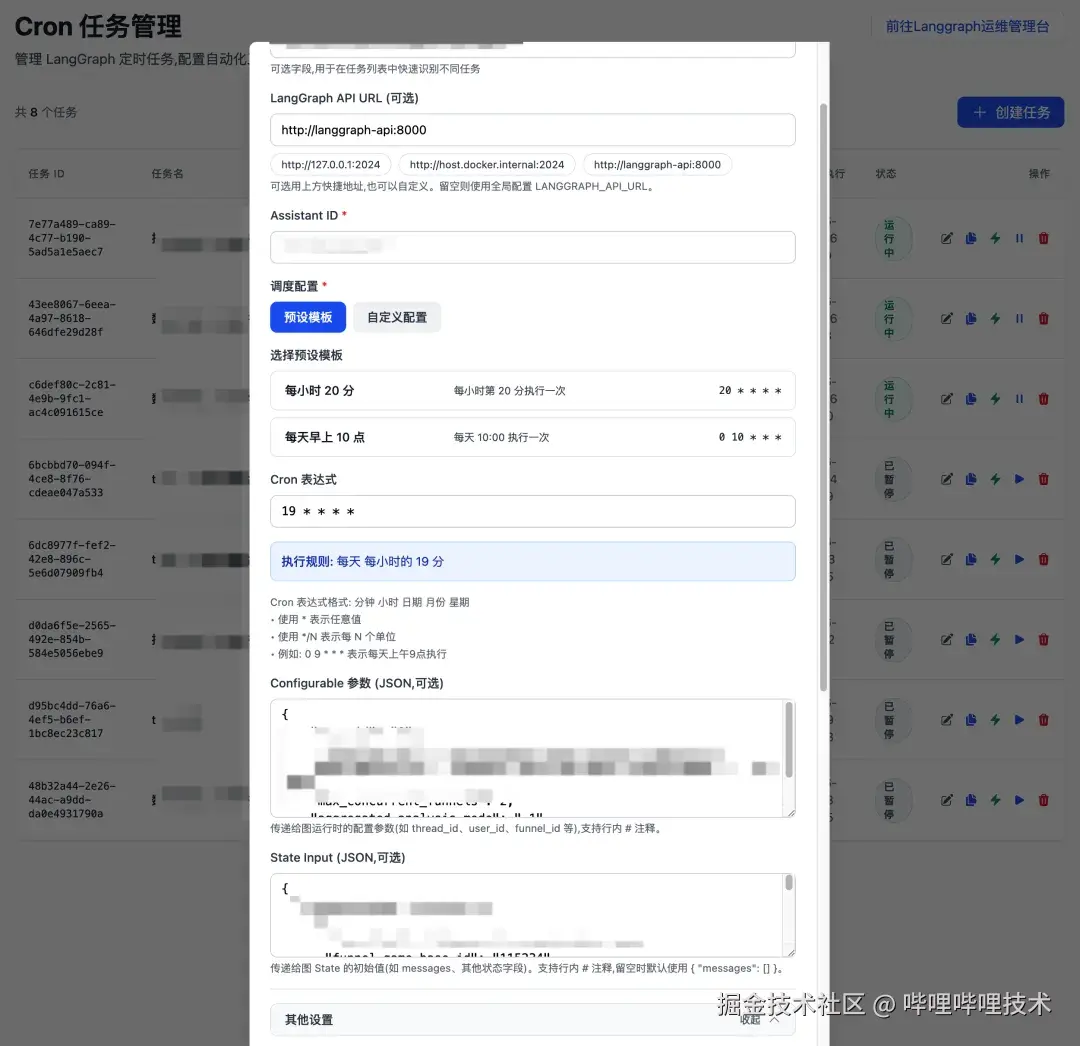The height and width of the screenshot is (1046, 1080).
Task: Pick quick URL chip http://langgraph-api:8000
Action: click(x=657, y=165)
